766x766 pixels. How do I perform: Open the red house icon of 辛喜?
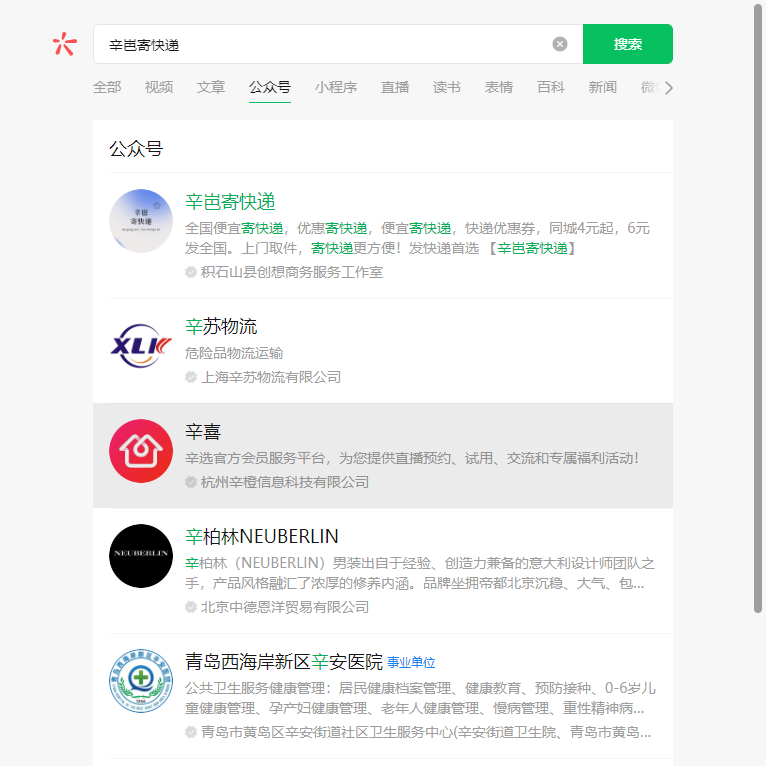pyautogui.click(x=141, y=451)
